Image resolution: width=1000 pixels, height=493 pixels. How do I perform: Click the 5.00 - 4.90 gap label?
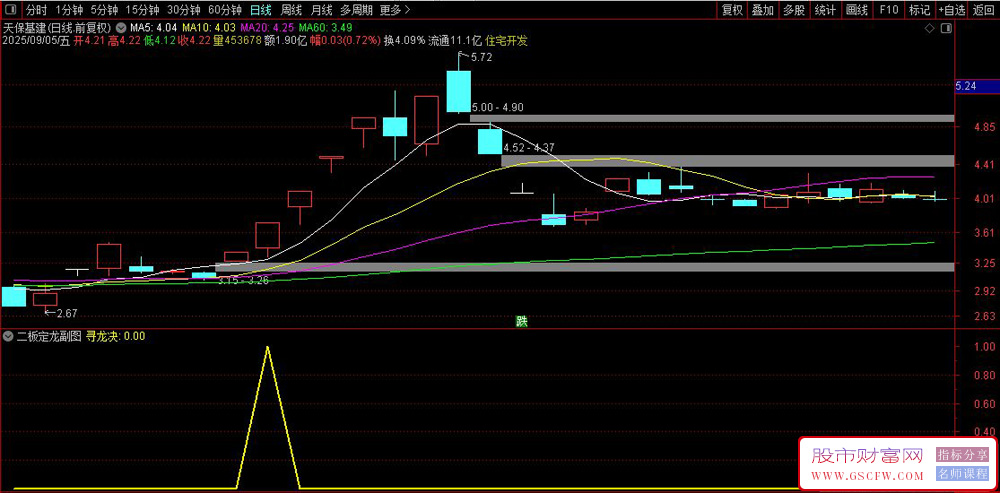pos(497,108)
